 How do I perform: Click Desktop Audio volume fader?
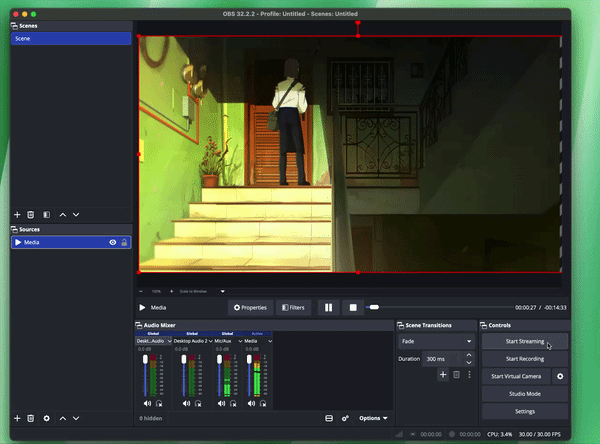point(145,359)
